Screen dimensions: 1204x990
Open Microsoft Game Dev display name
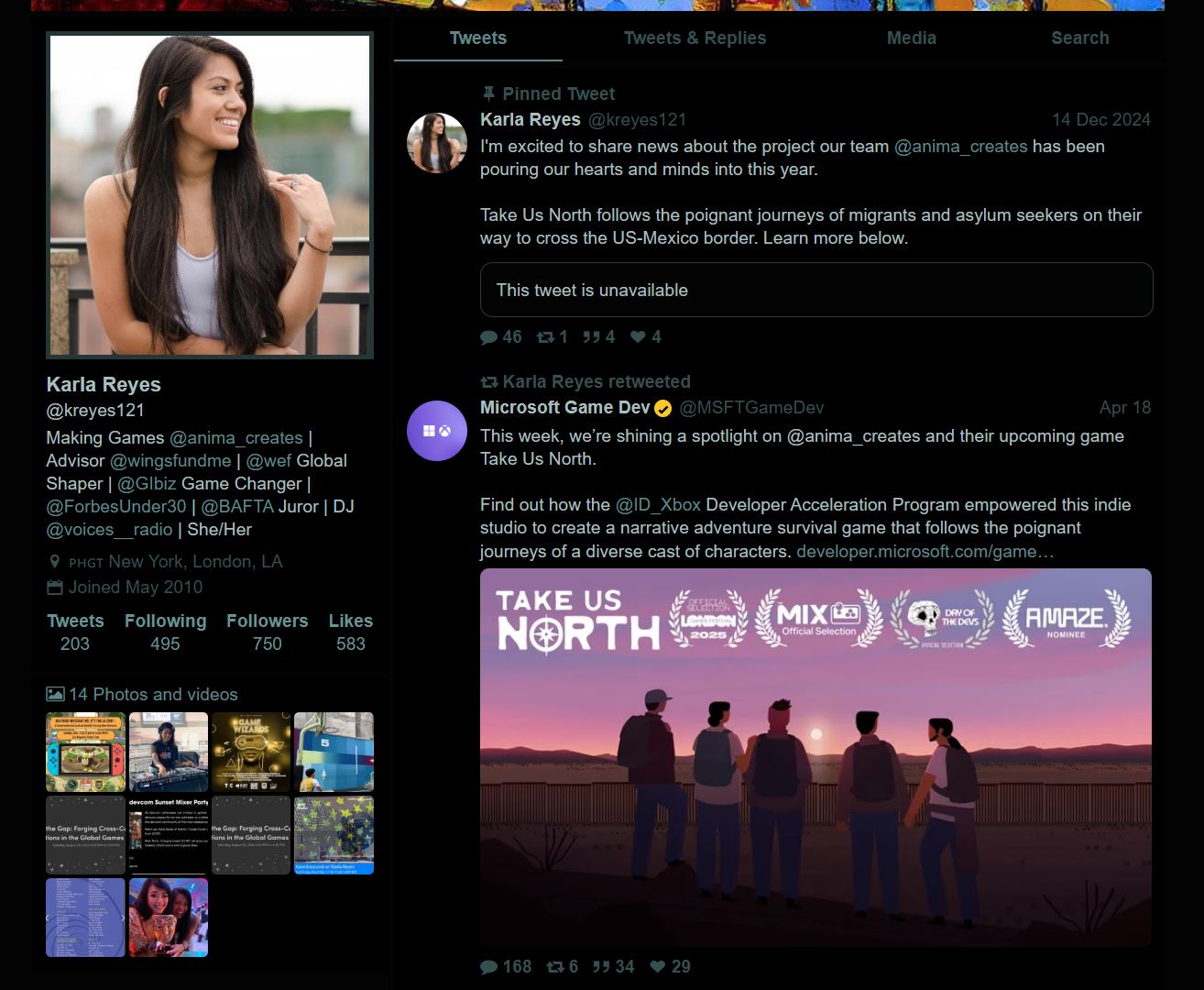click(x=565, y=408)
